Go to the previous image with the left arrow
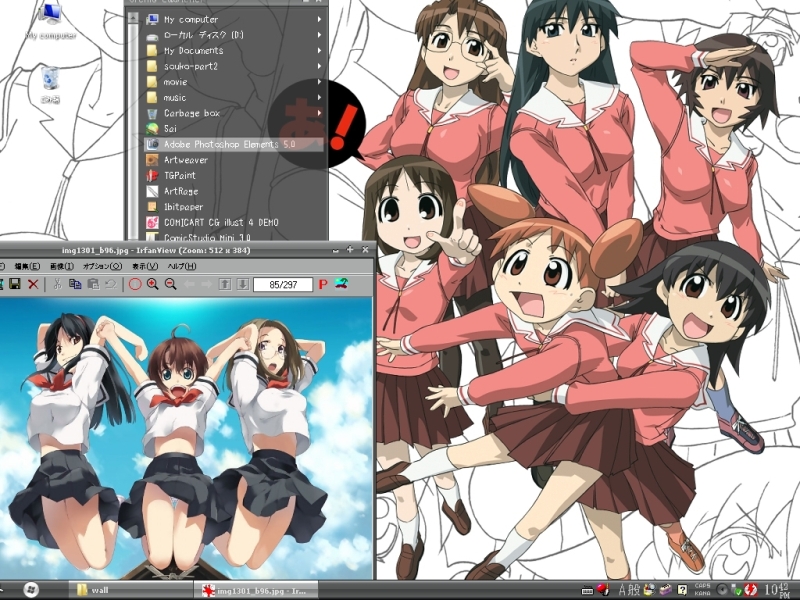This screenshot has height=600, width=800. 189,284
